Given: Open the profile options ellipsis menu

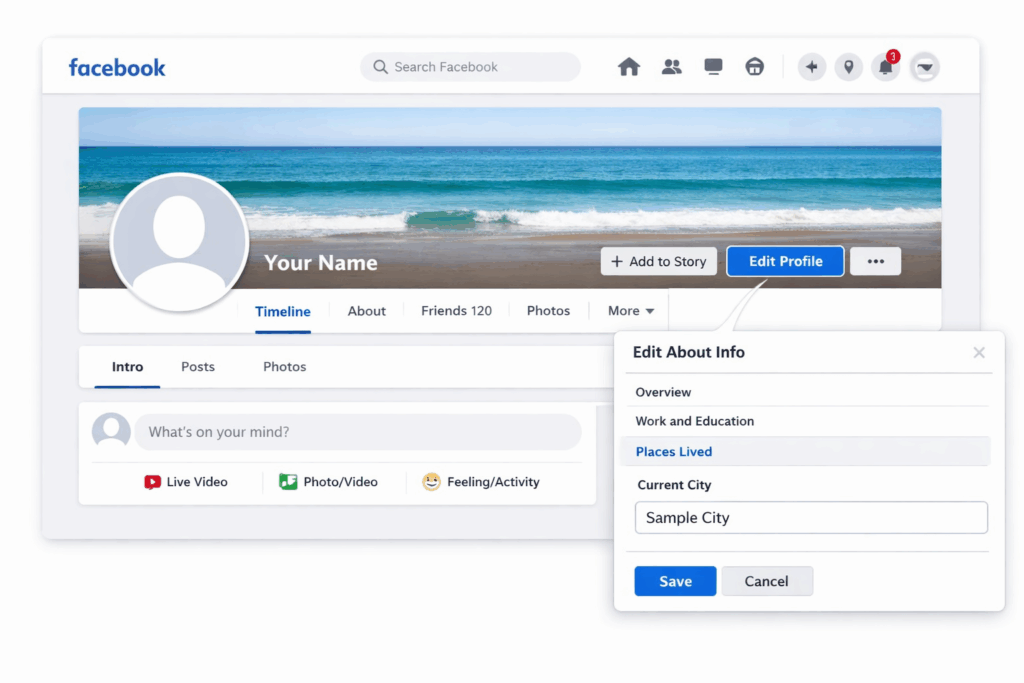Looking at the screenshot, I should coord(875,261).
